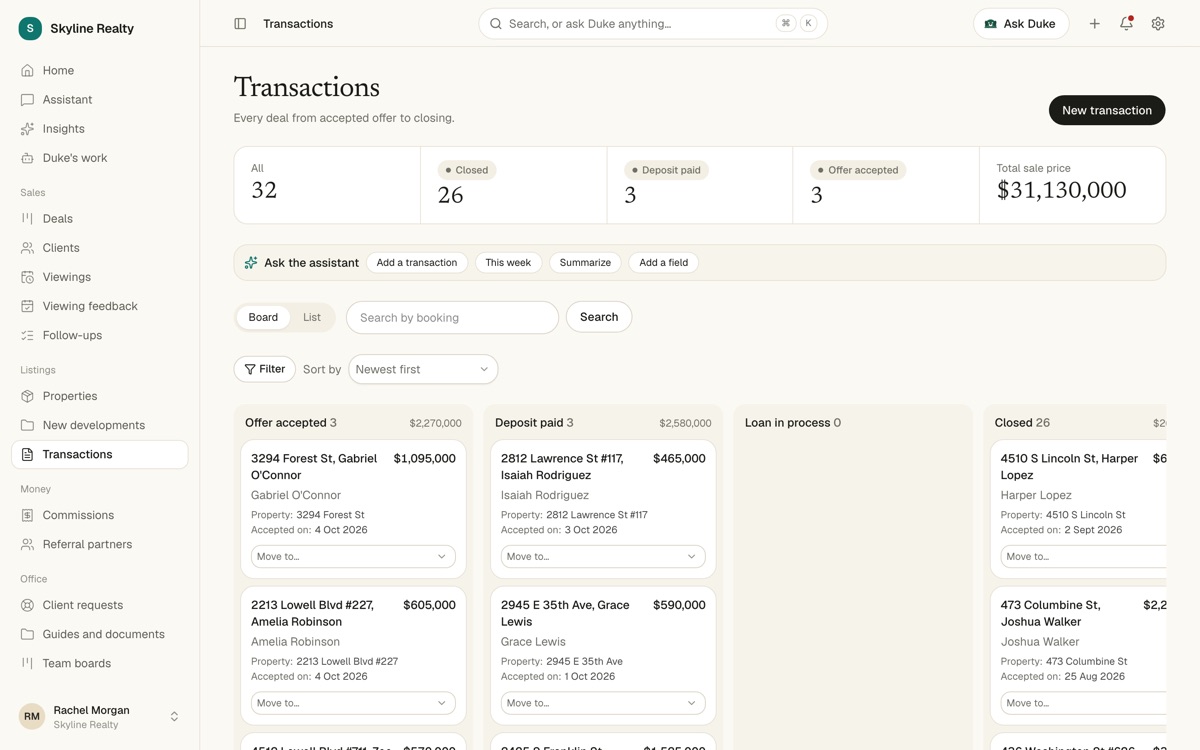1200x750 pixels.
Task: Click the $590,000 price on Grace Lewis card
Action: (x=679, y=605)
